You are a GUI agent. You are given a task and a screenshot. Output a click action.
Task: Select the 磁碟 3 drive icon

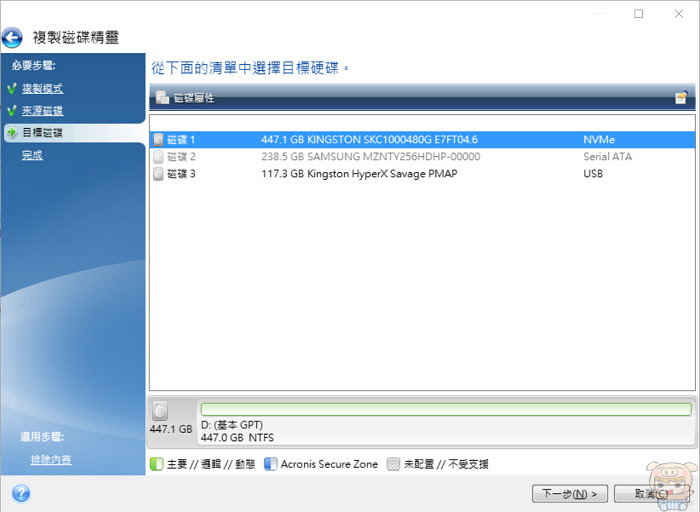pyautogui.click(x=158, y=174)
